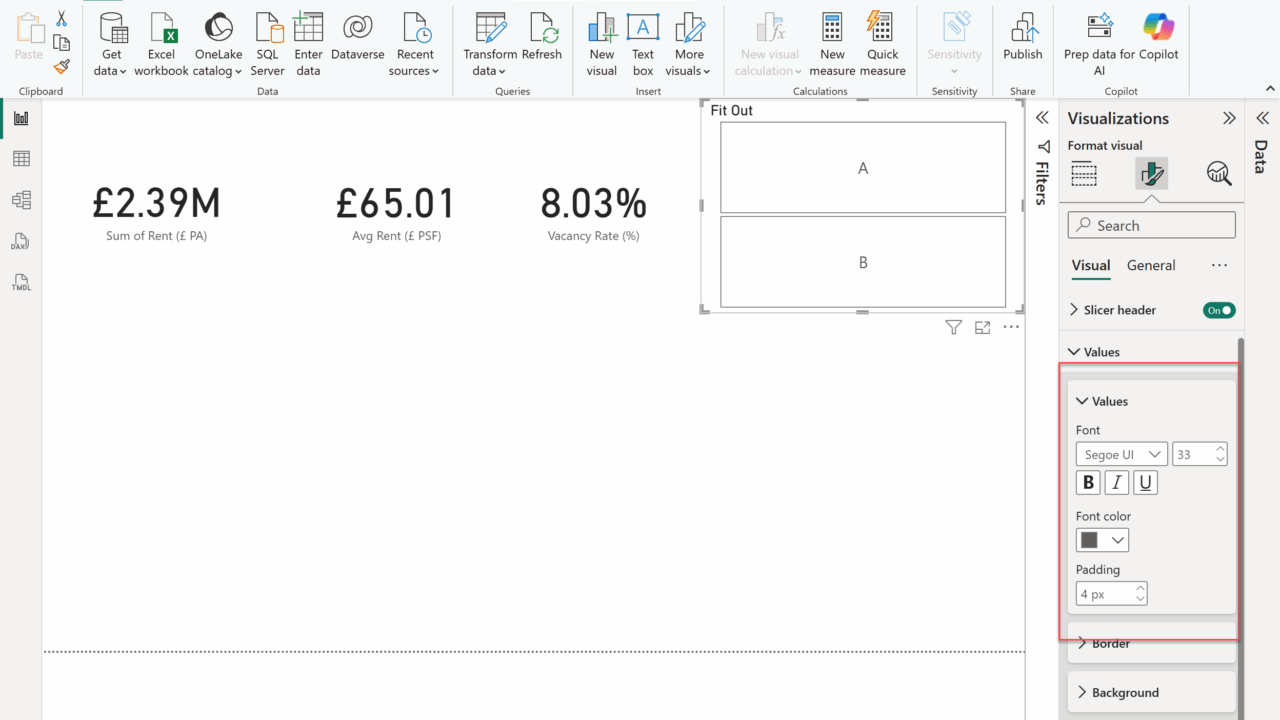Open more options next to General tab
This screenshot has width=1280, height=720.
coord(1219,265)
